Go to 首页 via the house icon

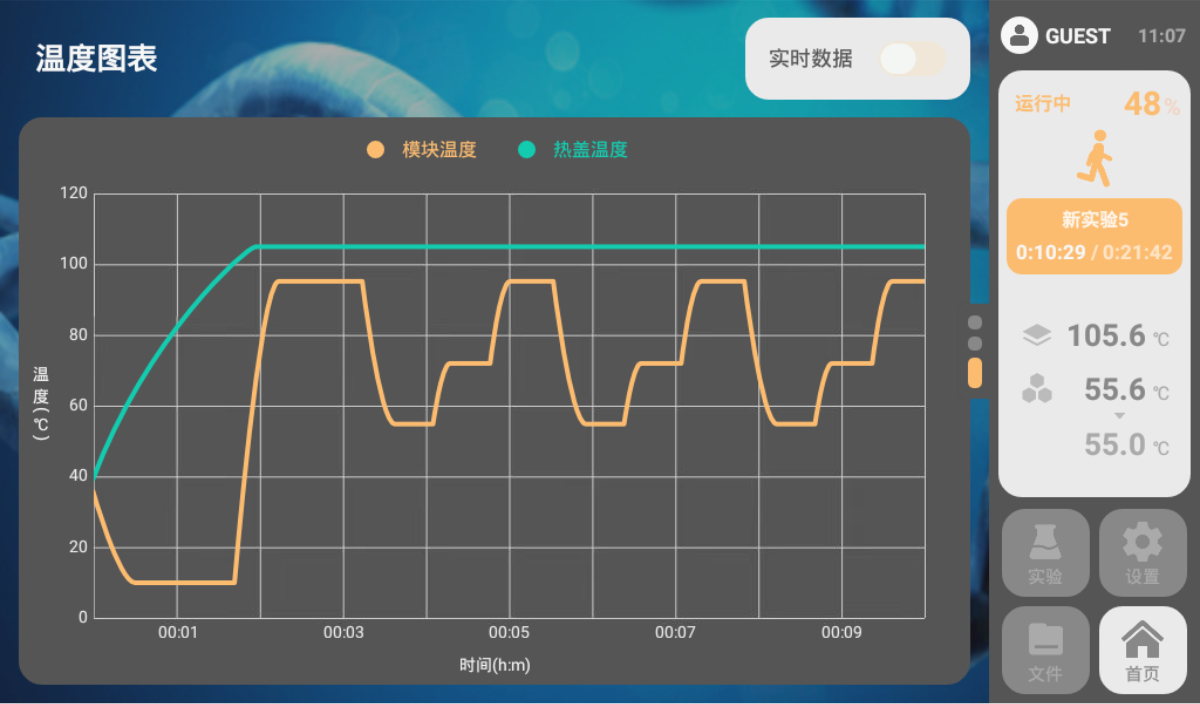point(1142,649)
